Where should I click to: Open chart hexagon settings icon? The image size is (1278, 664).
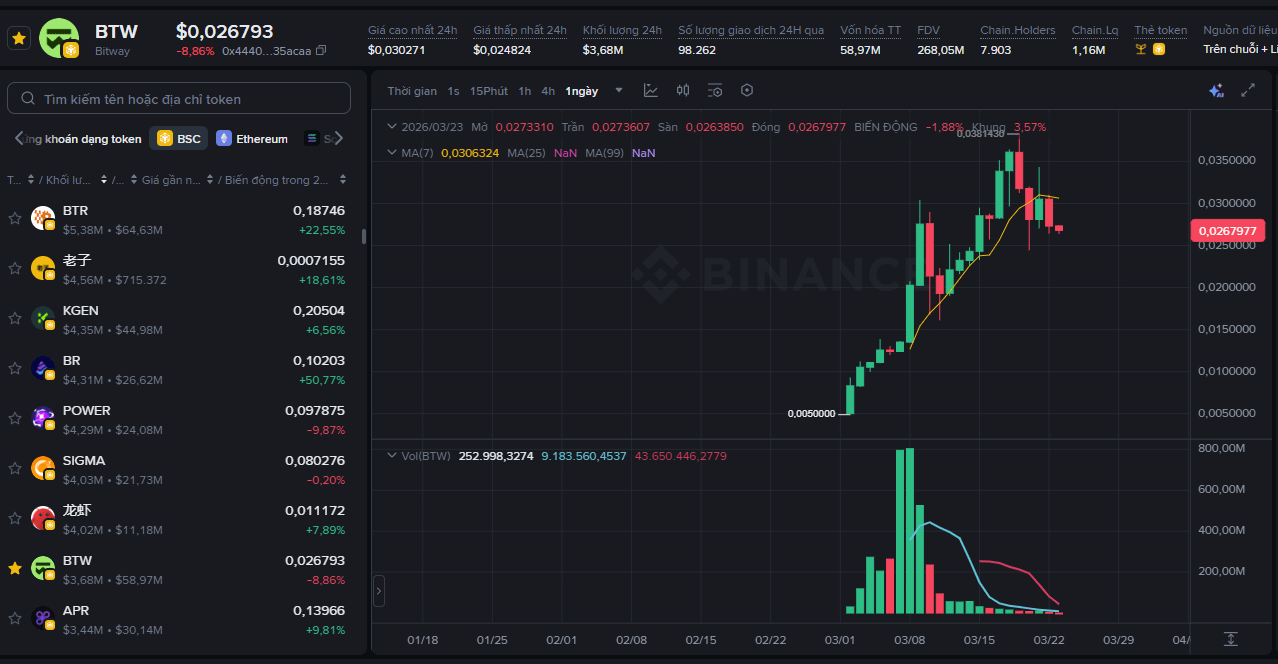(747, 90)
